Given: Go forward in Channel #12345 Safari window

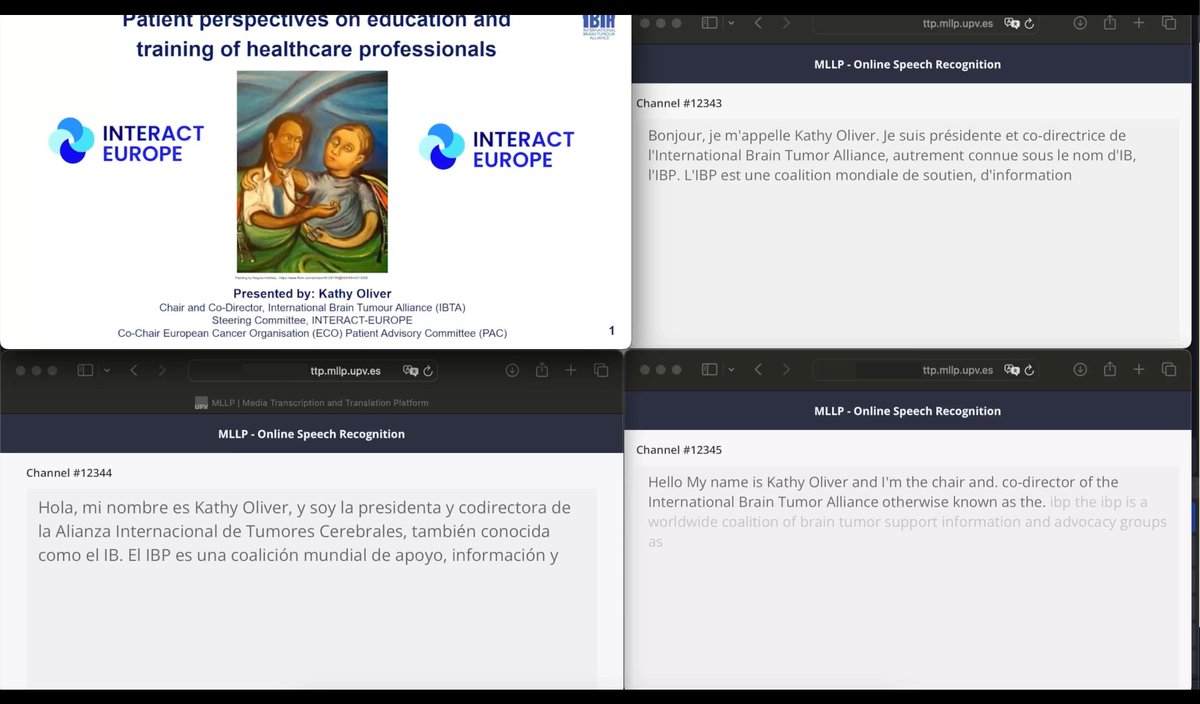Looking at the screenshot, I should point(786,370).
